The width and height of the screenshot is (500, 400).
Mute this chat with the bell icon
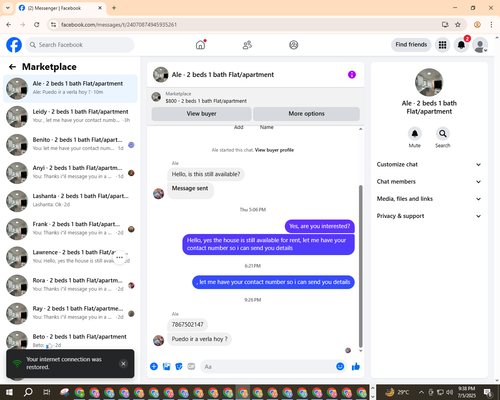point(415,134)
